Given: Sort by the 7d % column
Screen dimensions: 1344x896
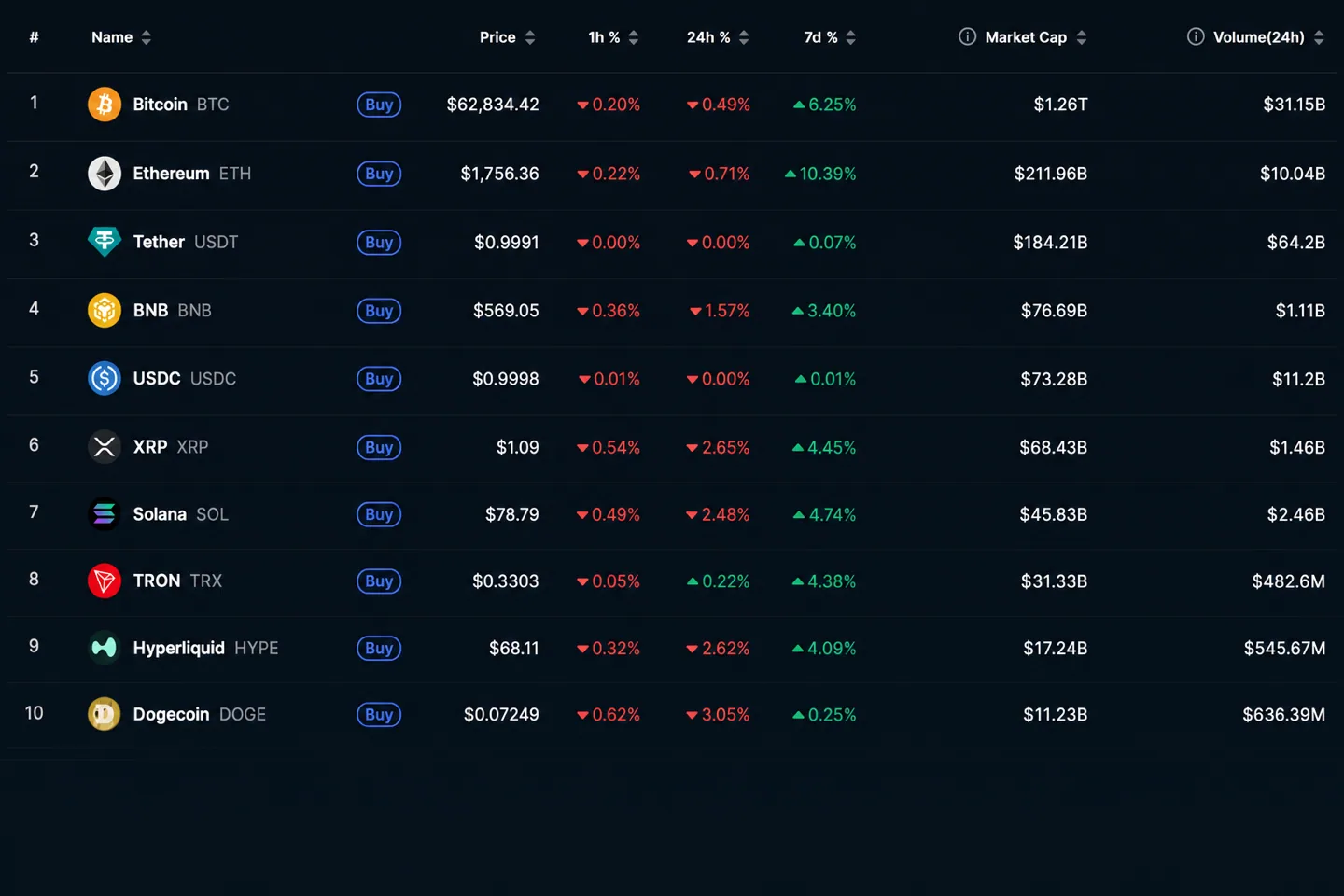Looking at the screenshot, I should point(830,37).
